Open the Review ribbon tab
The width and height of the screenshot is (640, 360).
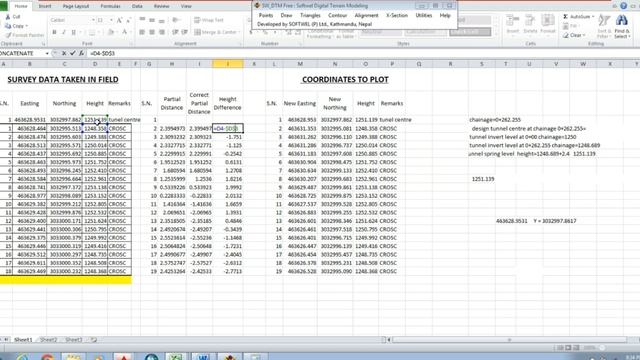click(161, 6)
